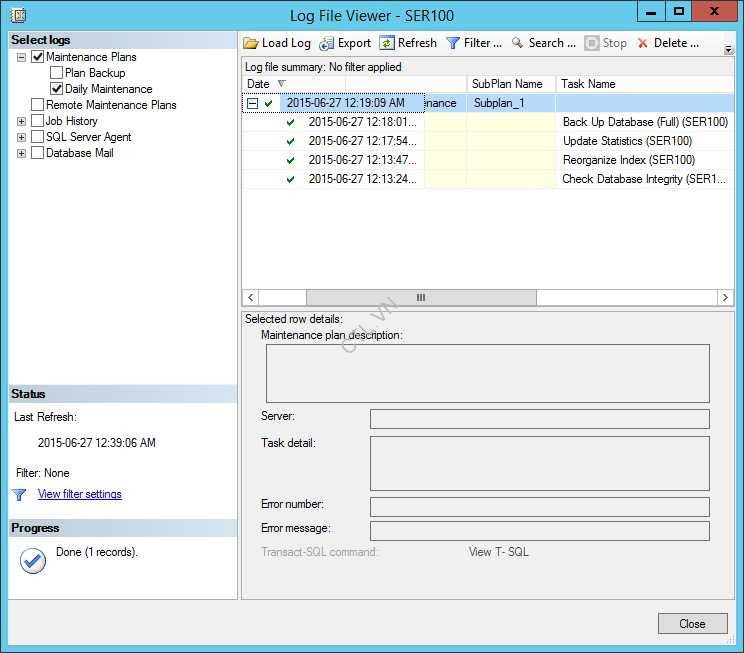The image size is (744, 653).
Task: Click the horizontal scrollbar thumb in log grid
Action: click(x=420, y=298)
